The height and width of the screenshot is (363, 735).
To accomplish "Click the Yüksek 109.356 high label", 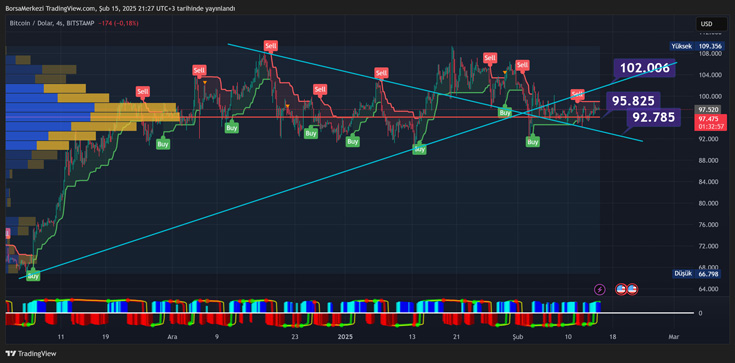I will pos(697,46).
